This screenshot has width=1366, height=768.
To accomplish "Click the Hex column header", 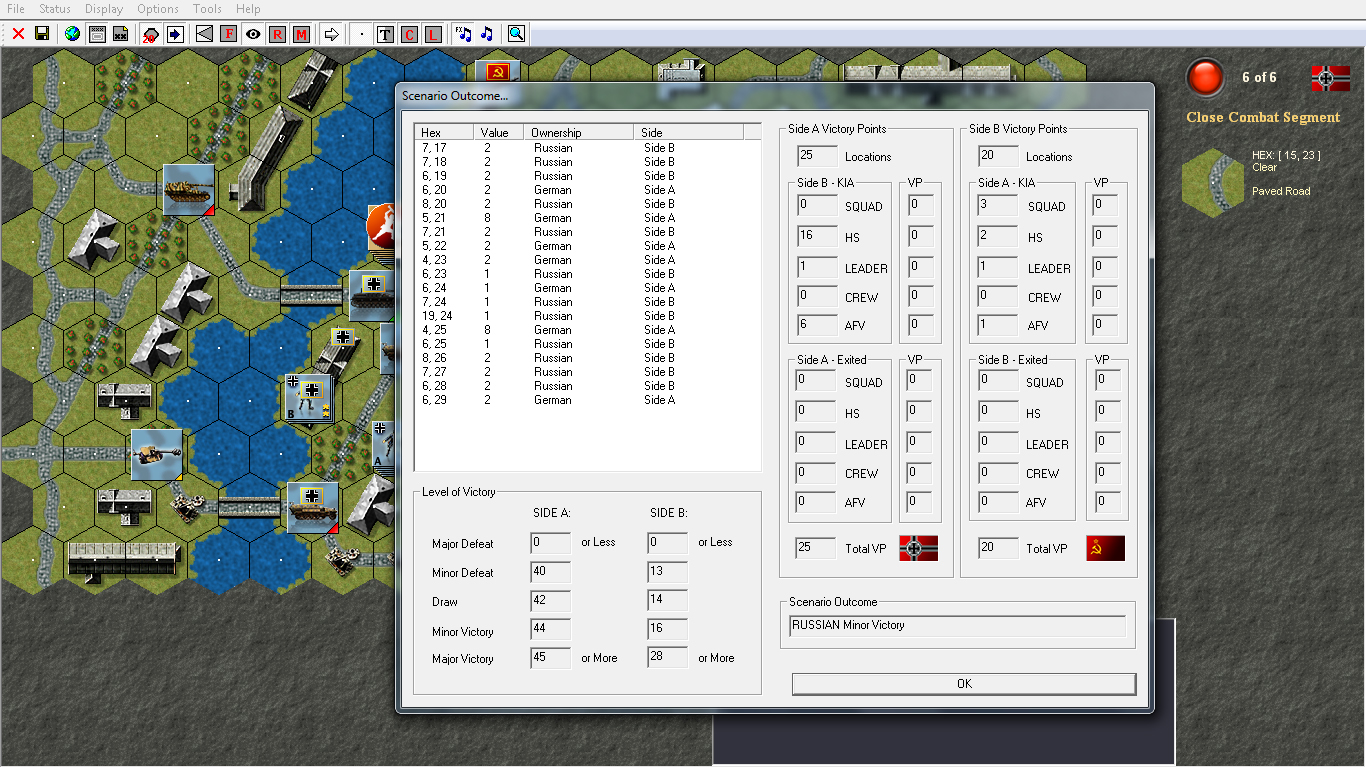I will [444, 132].
